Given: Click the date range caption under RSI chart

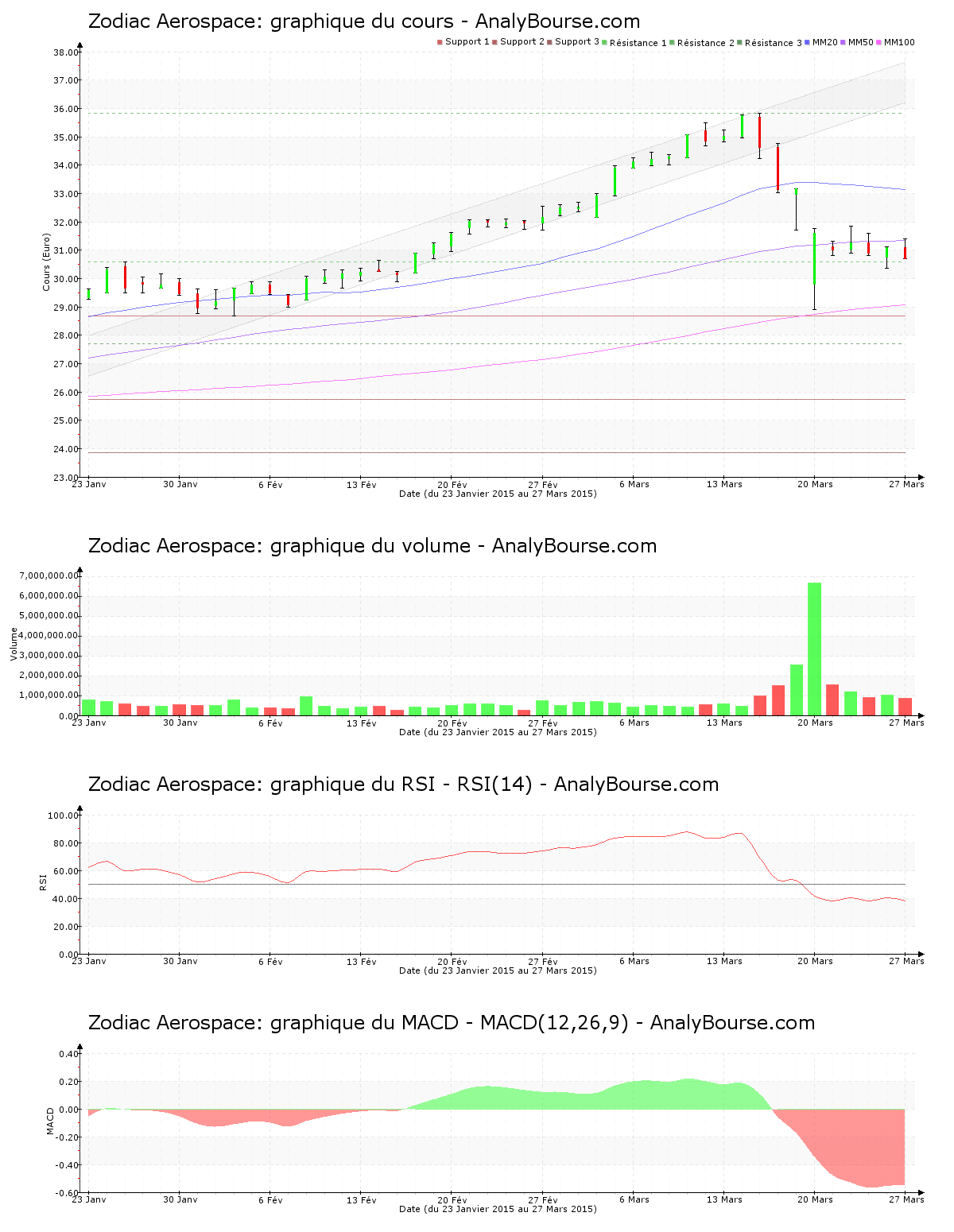Looking at the screenshot, I should pos(498,970).
